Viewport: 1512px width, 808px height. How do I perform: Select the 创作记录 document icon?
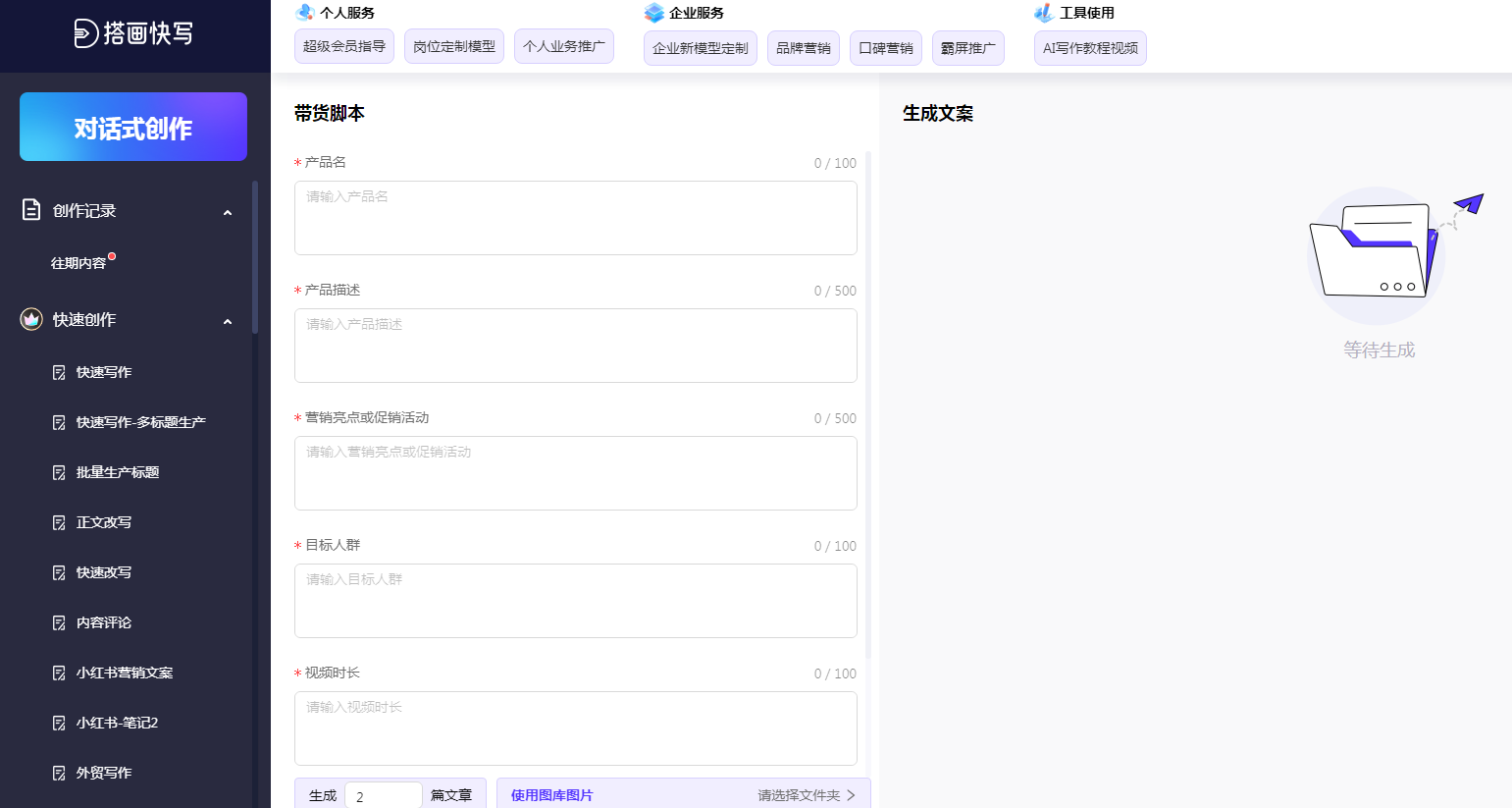coord(30,210)
